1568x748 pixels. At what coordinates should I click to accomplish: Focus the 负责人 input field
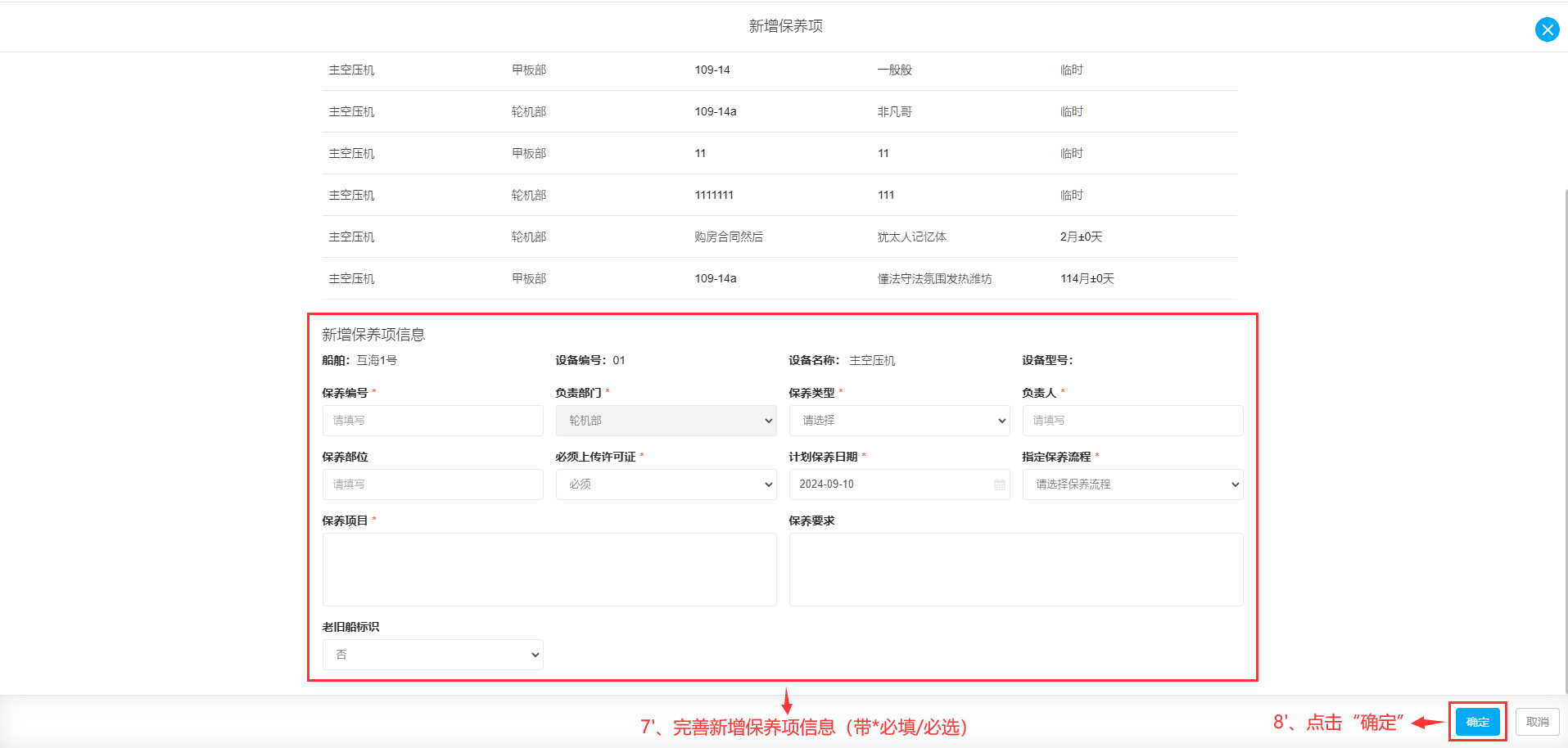point(1132,421)
